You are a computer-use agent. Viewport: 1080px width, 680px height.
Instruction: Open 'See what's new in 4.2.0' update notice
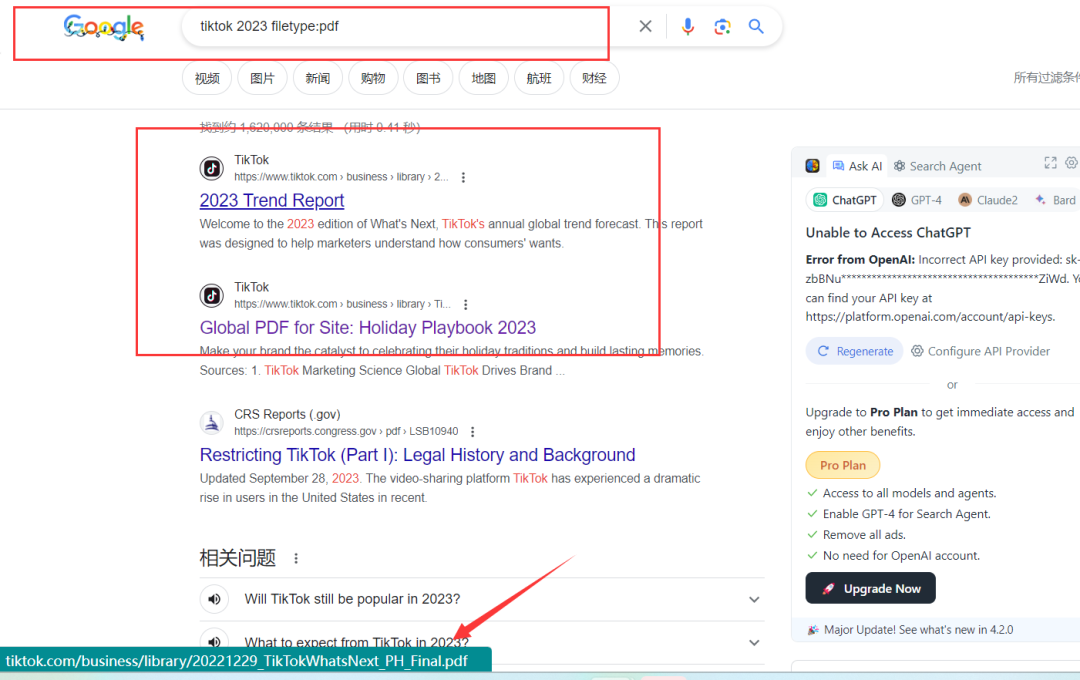pyautogui.click(x=910, y=630)
